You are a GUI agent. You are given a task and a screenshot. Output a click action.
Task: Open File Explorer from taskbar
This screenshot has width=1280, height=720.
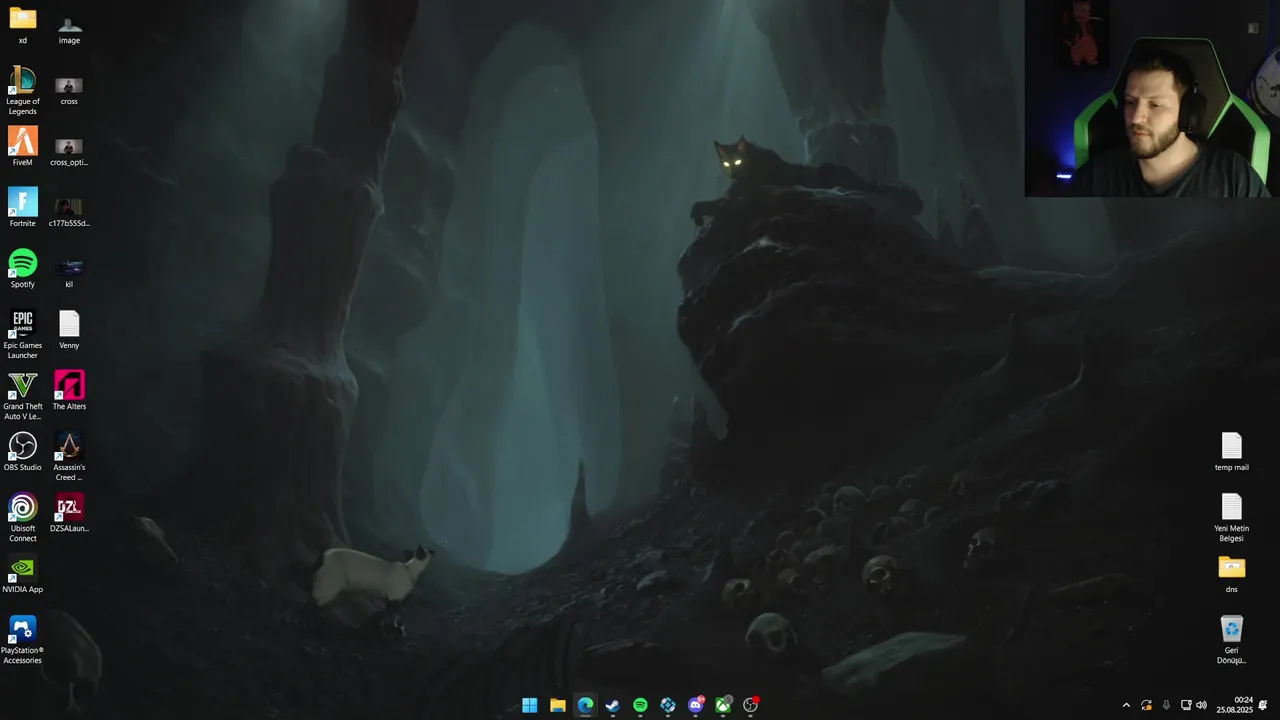[x=558, y=705]
